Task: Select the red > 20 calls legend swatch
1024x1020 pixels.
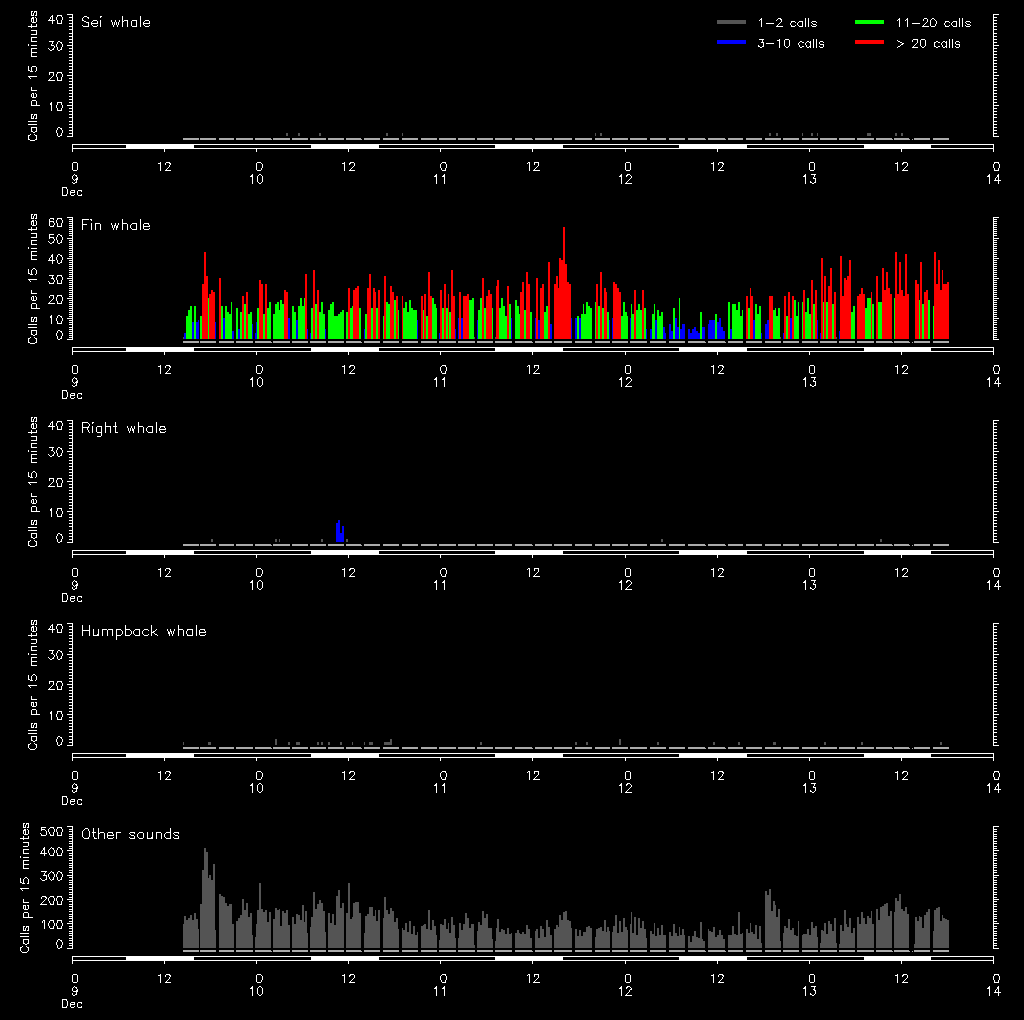Action: click(871, 43)
